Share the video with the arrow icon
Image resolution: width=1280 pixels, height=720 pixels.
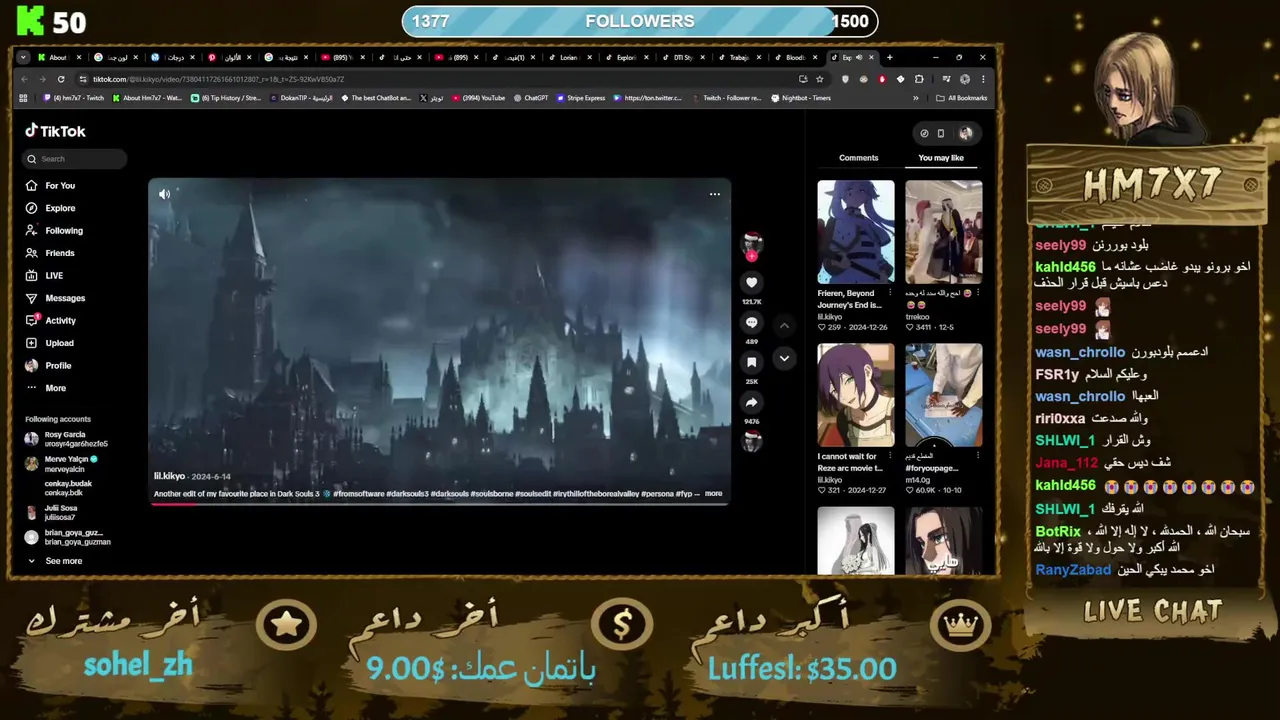pyautogui.click(x=752, y=402)
